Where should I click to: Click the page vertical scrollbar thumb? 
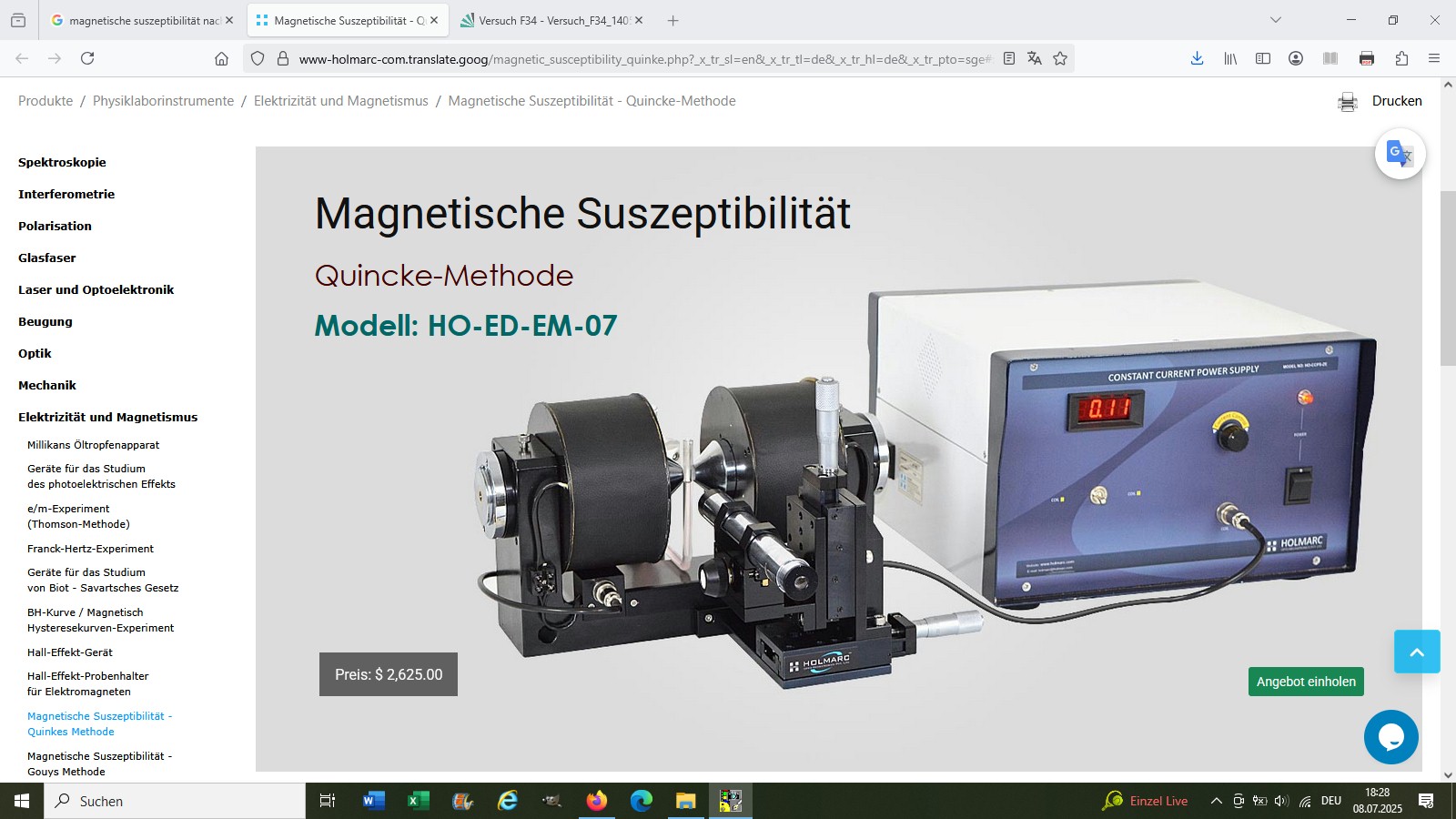(1448, 278)
